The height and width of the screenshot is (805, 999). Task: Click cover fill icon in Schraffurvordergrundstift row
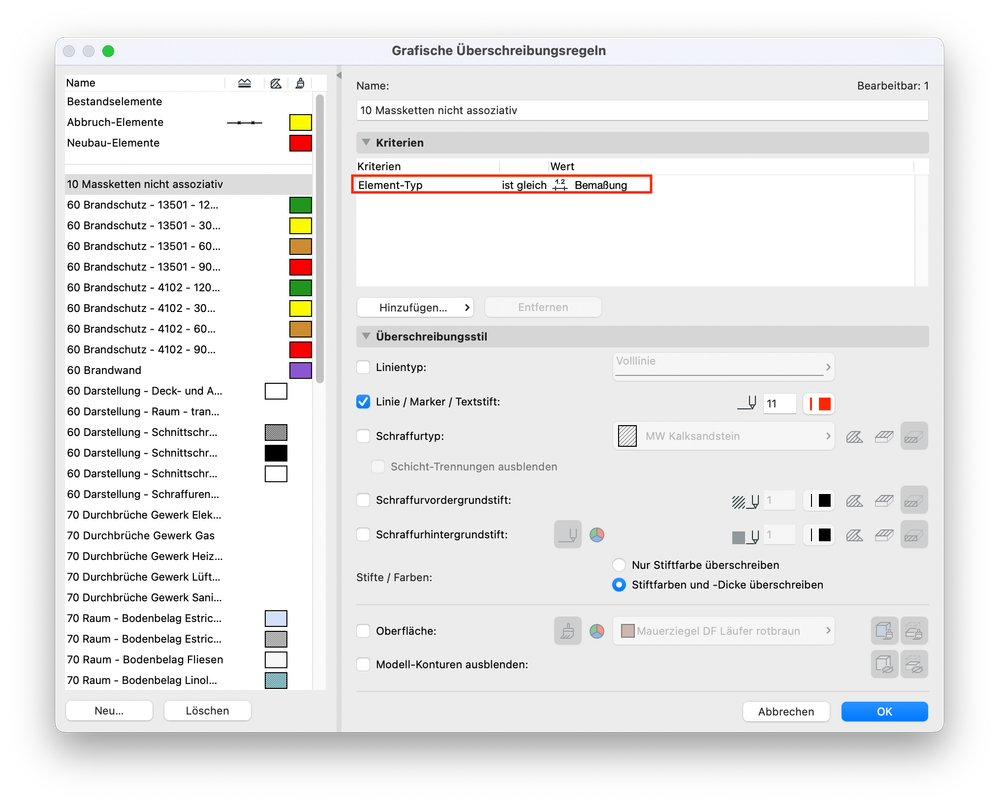[x=884, y=501]
